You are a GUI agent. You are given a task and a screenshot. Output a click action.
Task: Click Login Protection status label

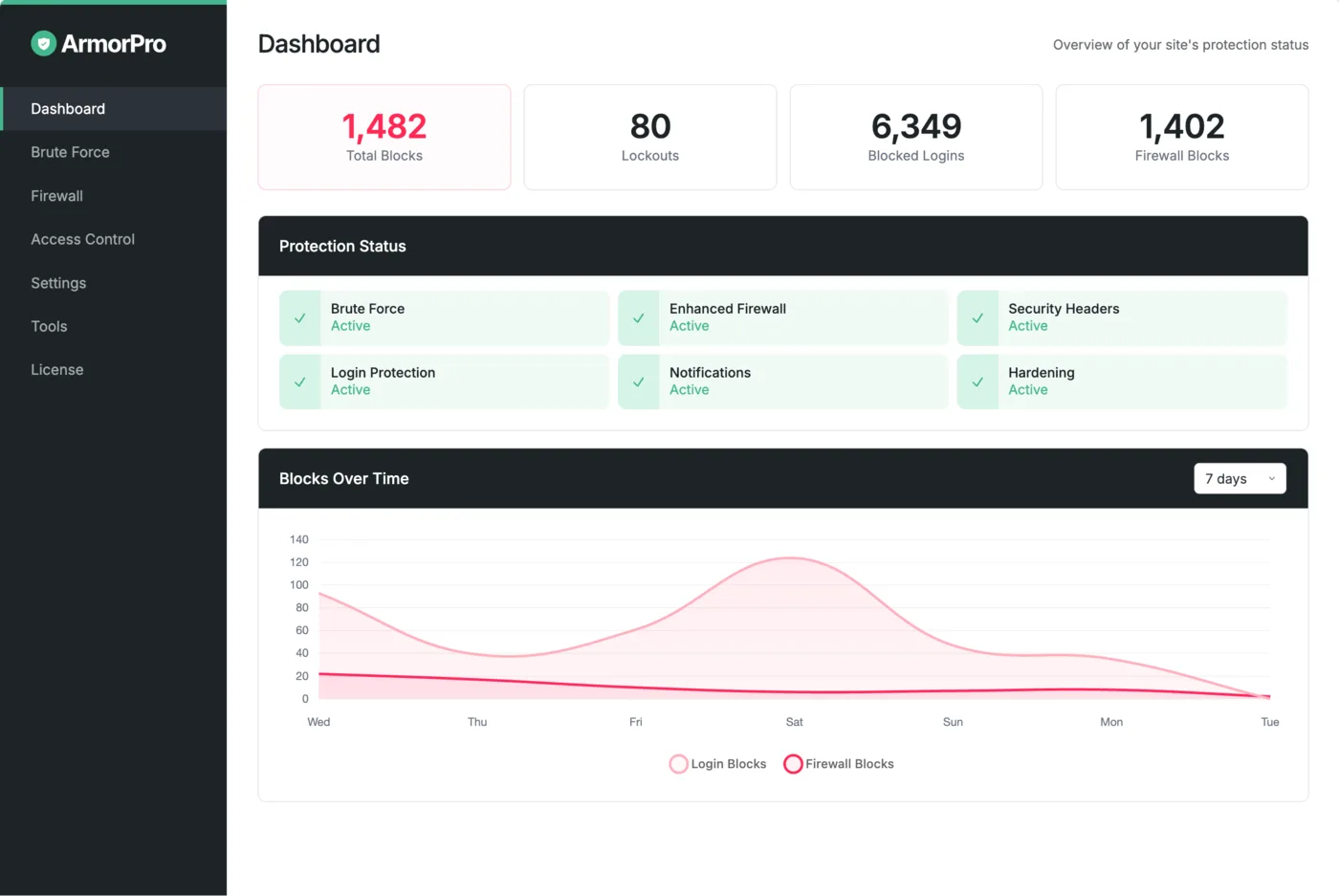[383, 373]
